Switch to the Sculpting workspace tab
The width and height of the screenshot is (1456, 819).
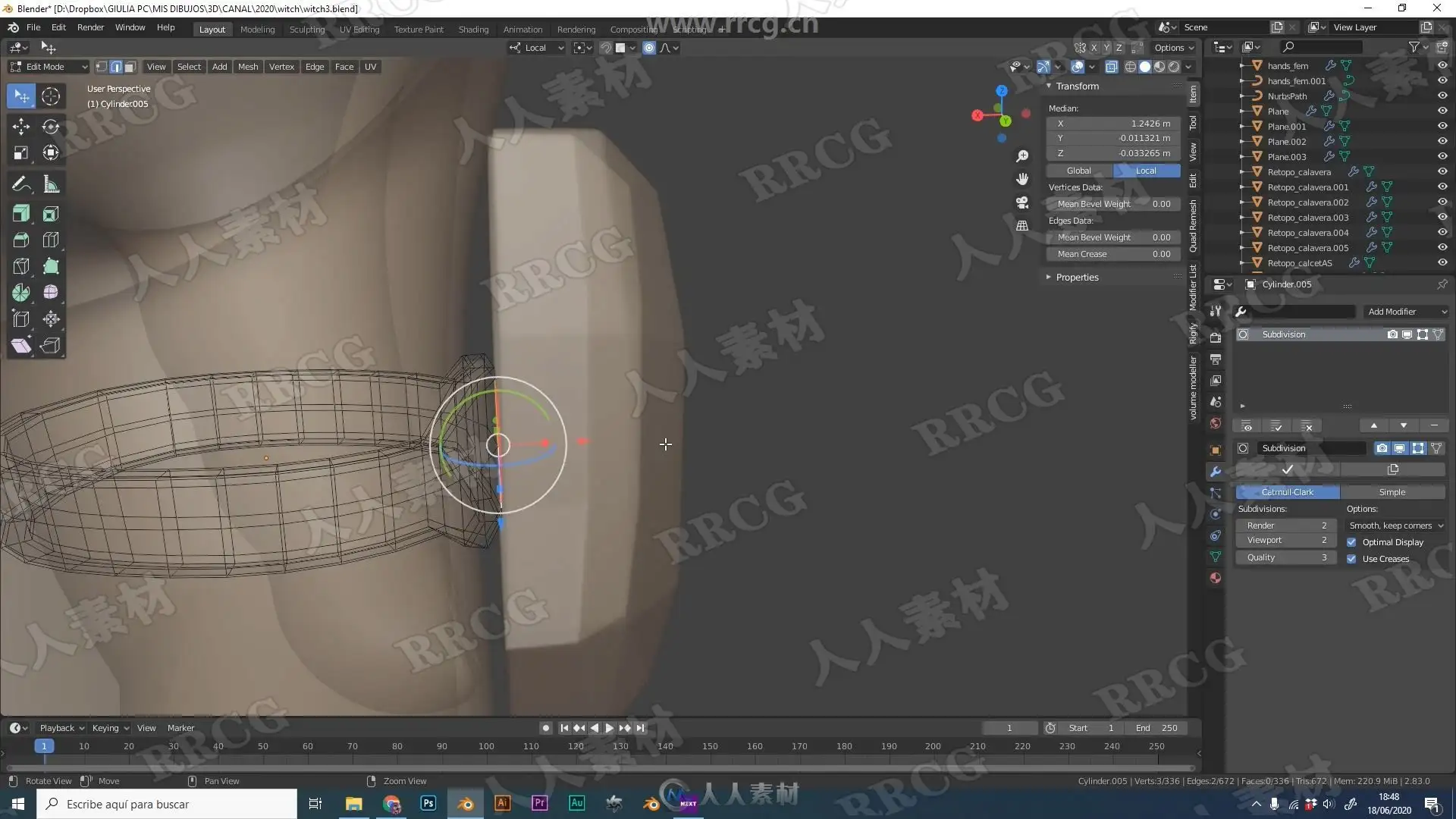[x=306, y=30]
